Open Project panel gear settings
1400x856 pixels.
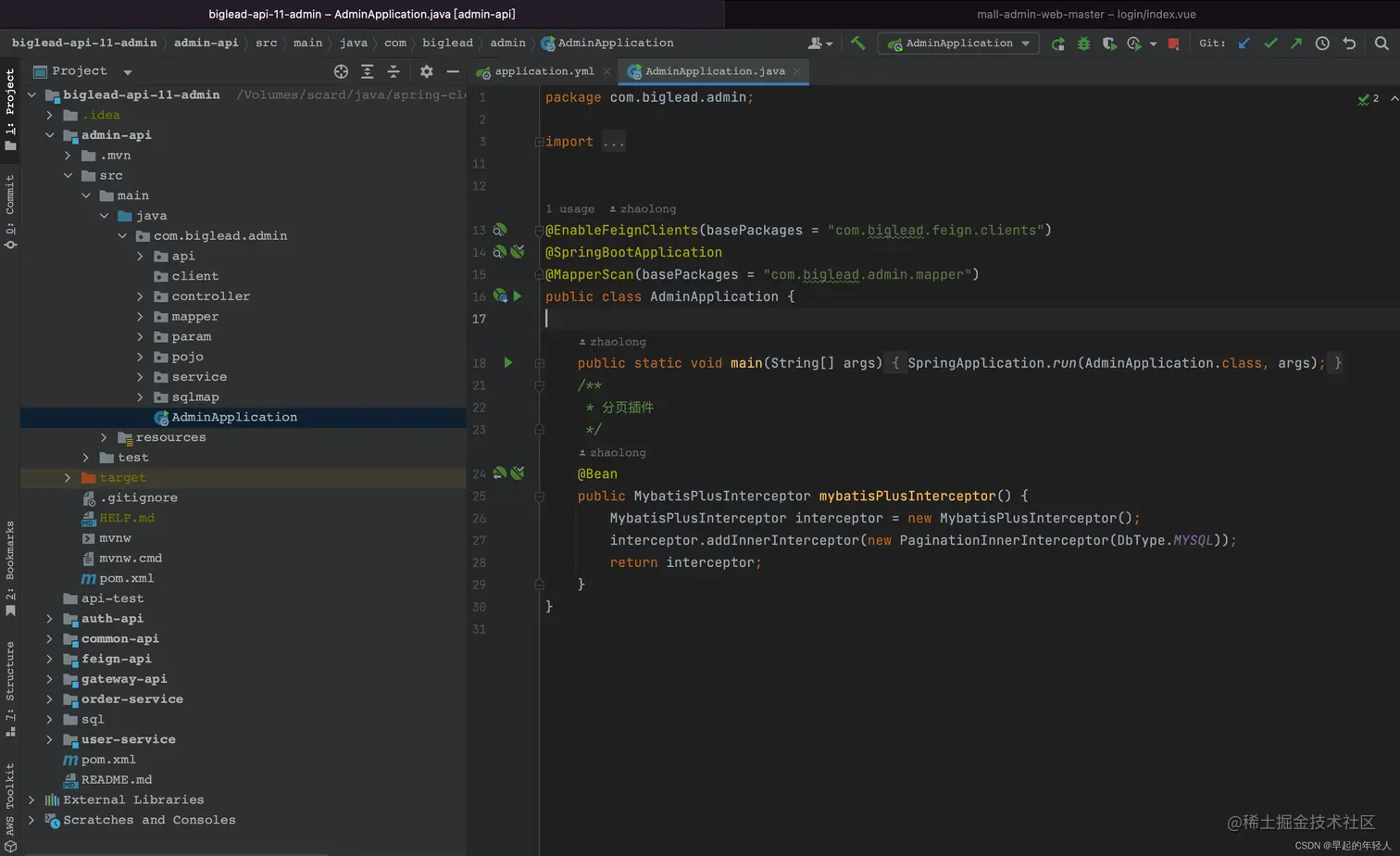(426, 71)
